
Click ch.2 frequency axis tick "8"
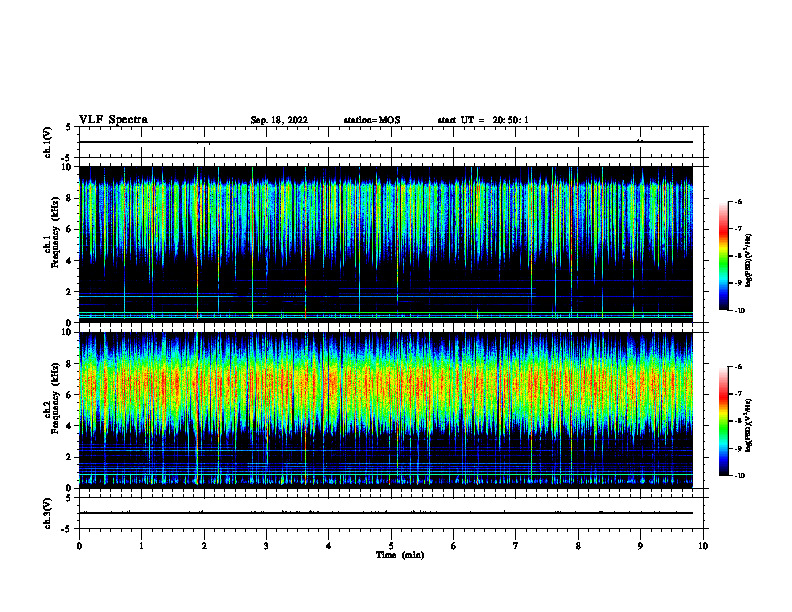[69, 364]
